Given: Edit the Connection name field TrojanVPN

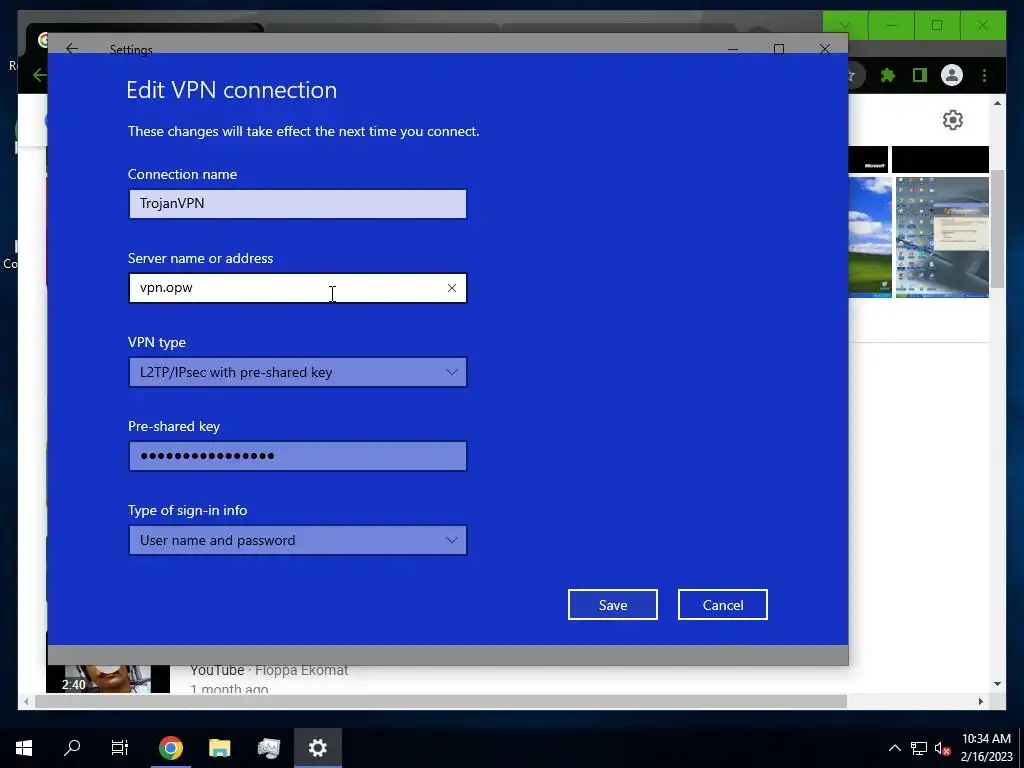Looking at the screenshot, I should 298,204.
